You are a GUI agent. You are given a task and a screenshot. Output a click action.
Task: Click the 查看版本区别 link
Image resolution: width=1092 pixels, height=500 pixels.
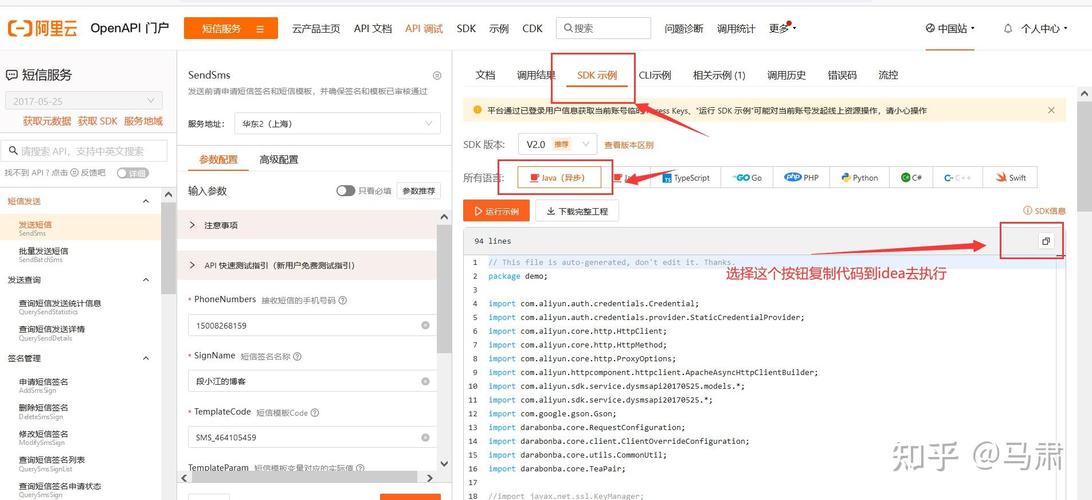pyautogui.click(x=629, y=145)
